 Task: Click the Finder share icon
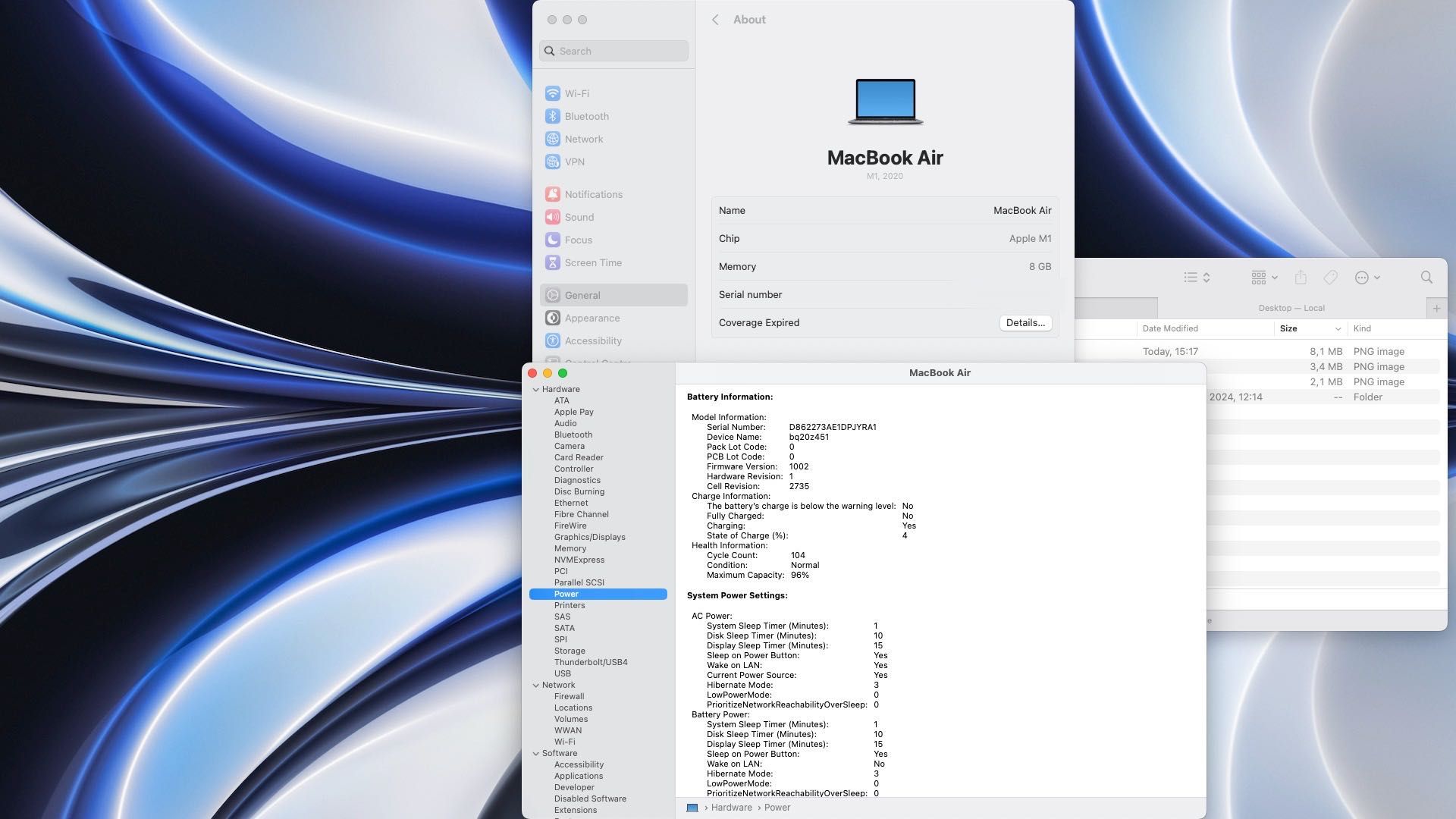tap(1301, 278)
